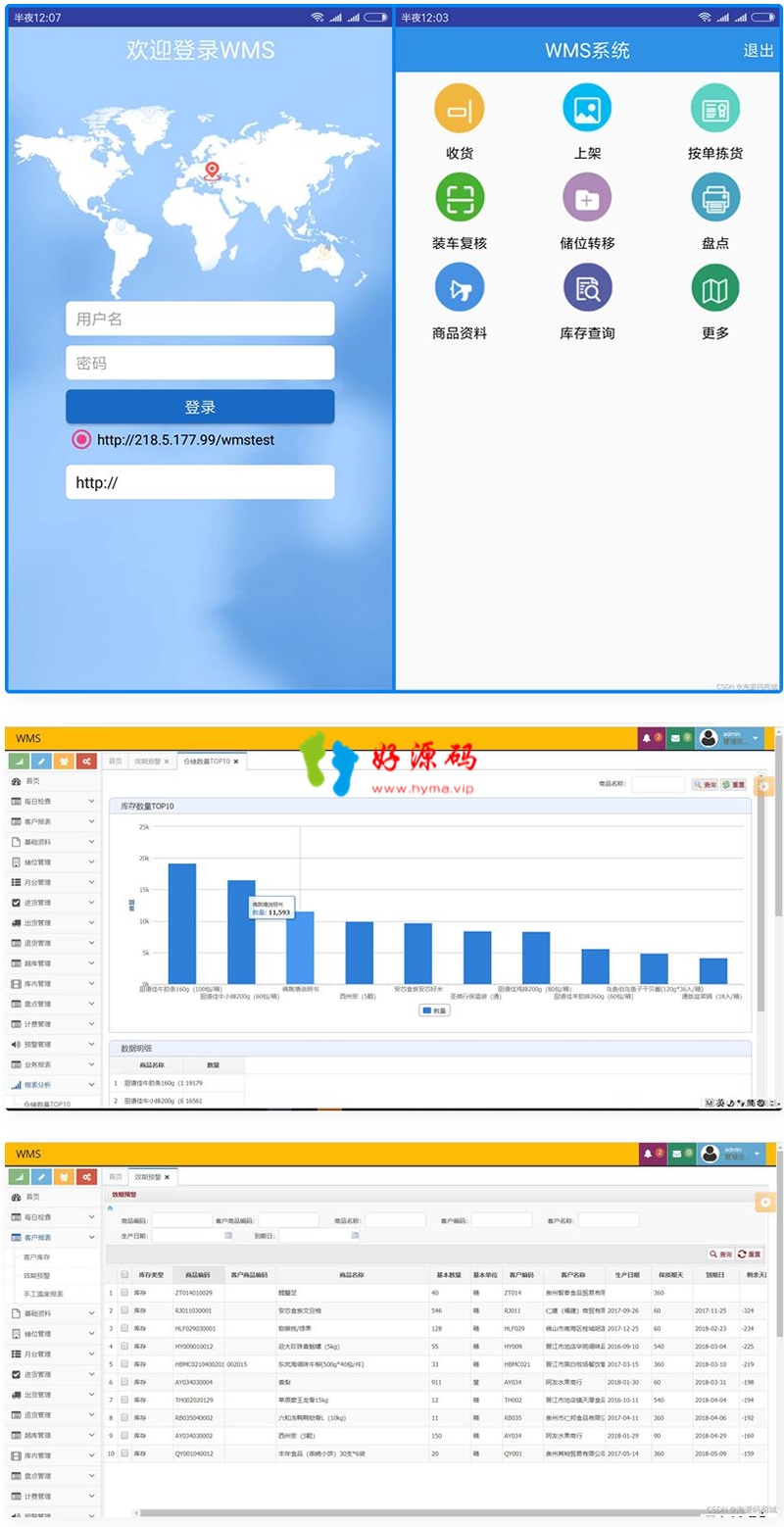Tick the checkbox for row HLF029030001
784x1527 pixels.
[x=124, y=1328]
